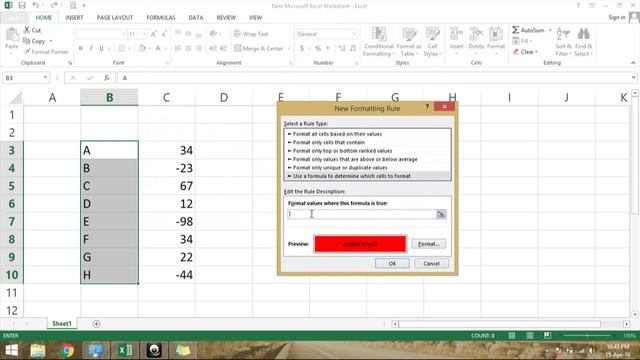Click Sign in link
Image resolution: width=640 pixels, height=360 pixels.
(617, 17)
